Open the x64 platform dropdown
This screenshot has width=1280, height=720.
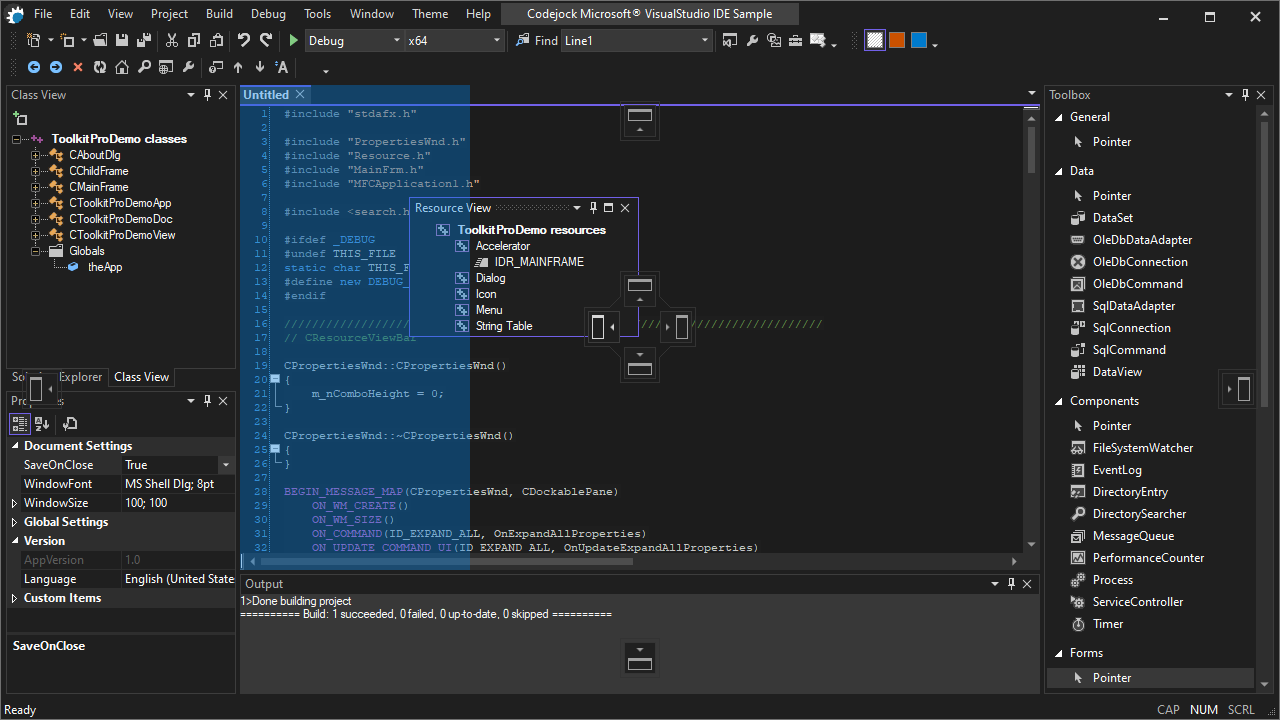[496, 41]
